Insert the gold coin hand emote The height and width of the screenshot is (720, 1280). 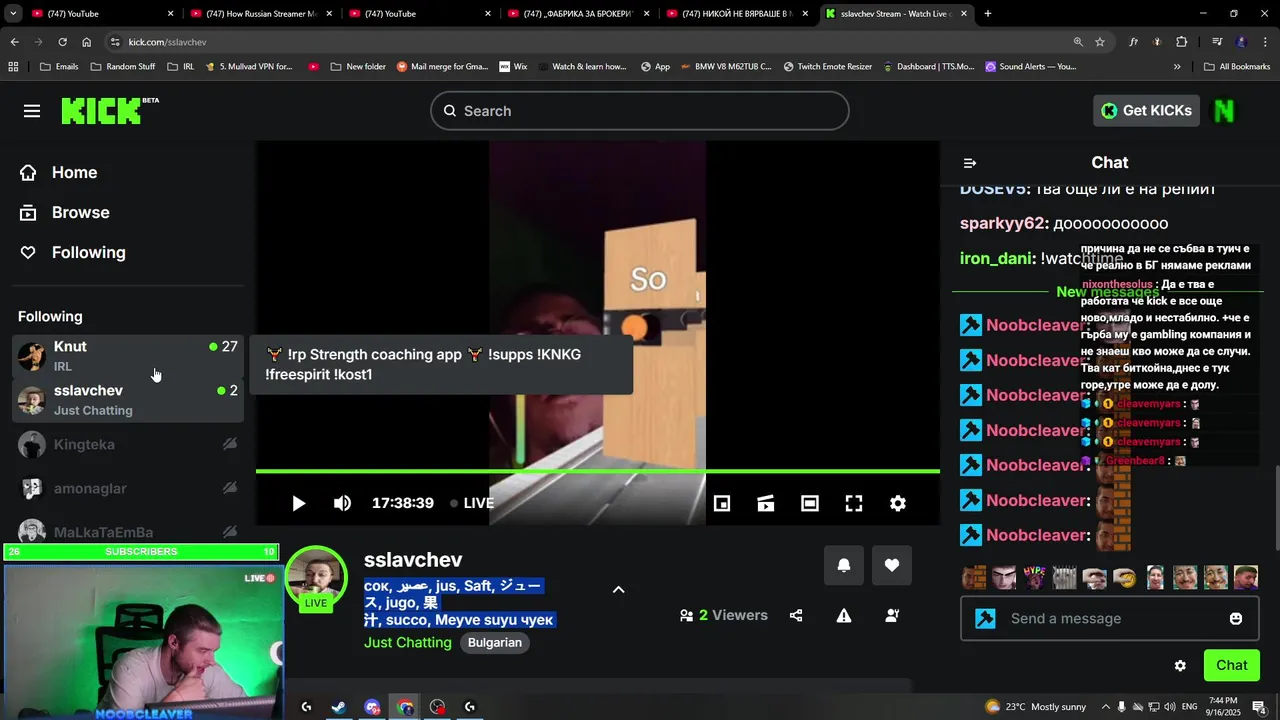pos(1125,577)
